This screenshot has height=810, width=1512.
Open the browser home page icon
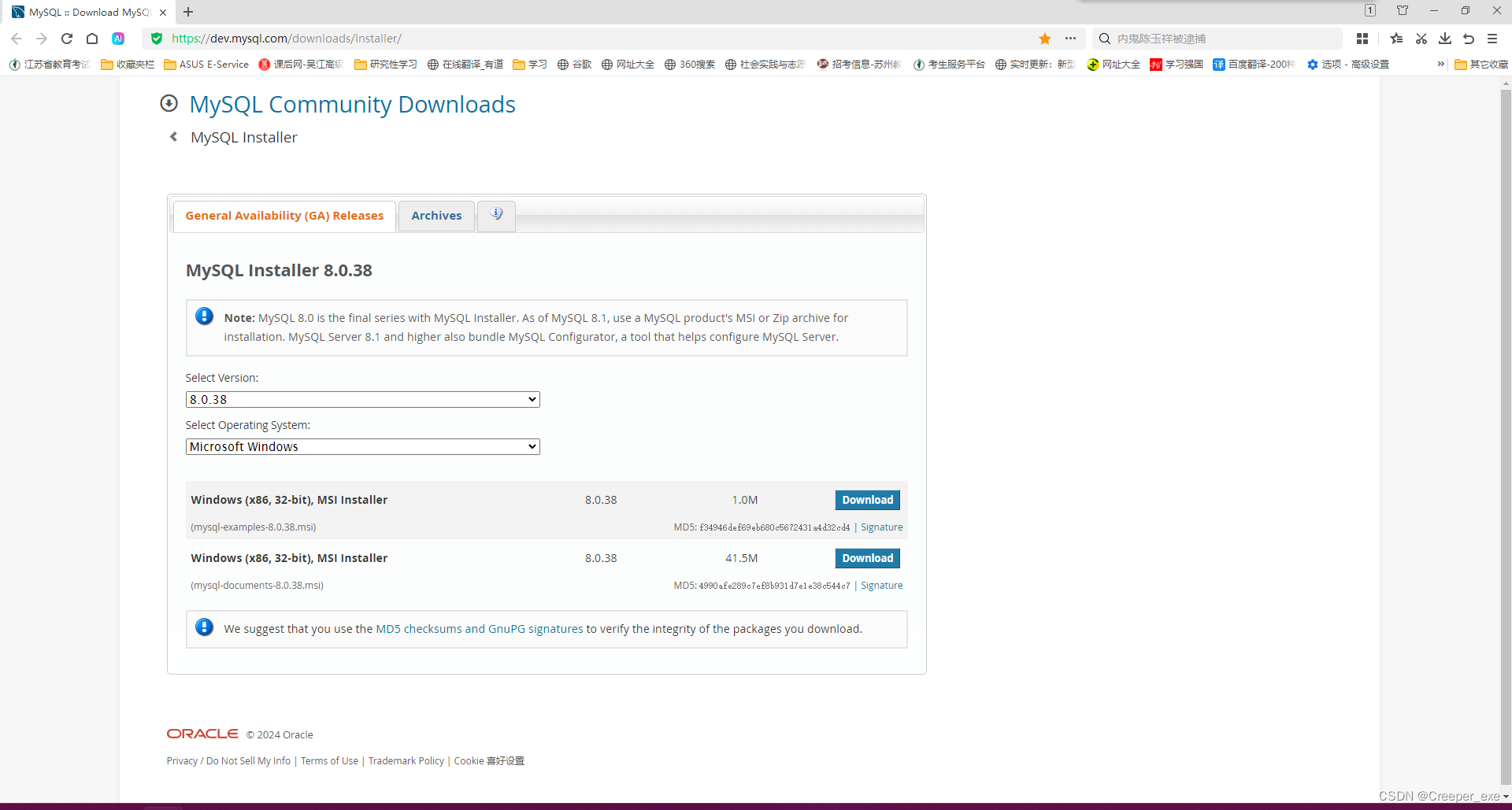tap(92, 39)
